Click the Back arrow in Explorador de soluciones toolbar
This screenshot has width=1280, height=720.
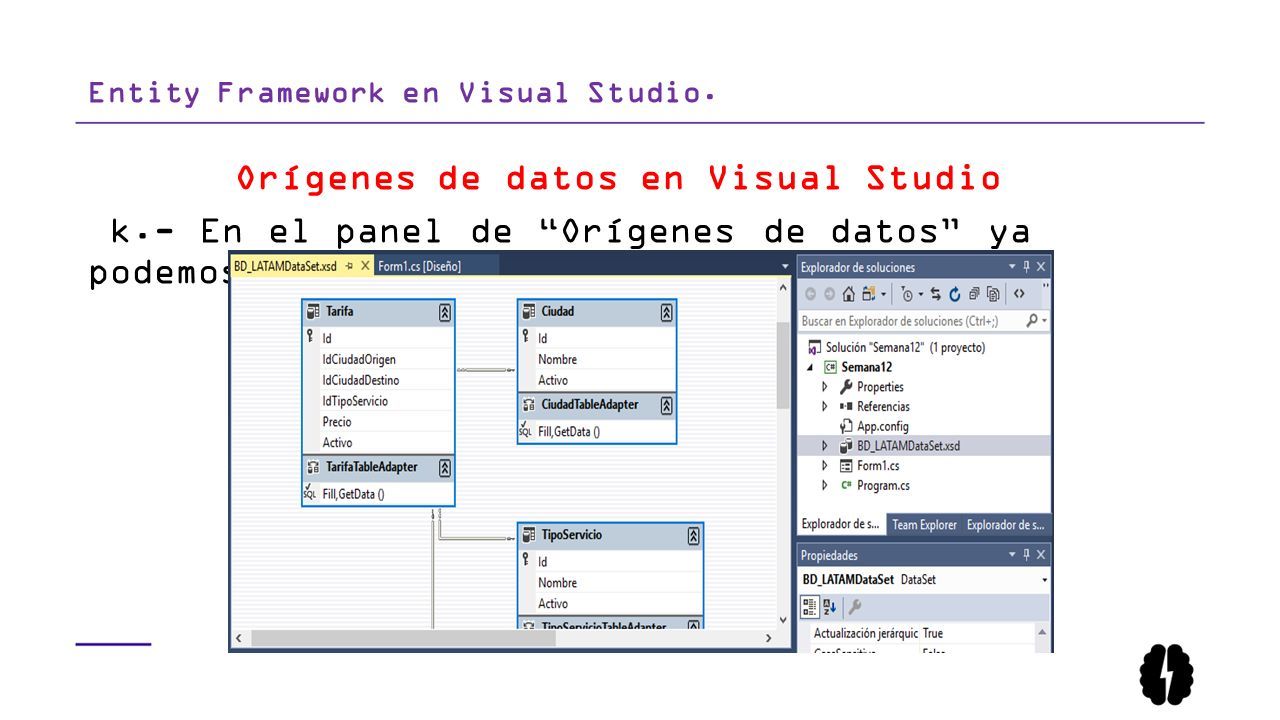click(x=811, y=294)
